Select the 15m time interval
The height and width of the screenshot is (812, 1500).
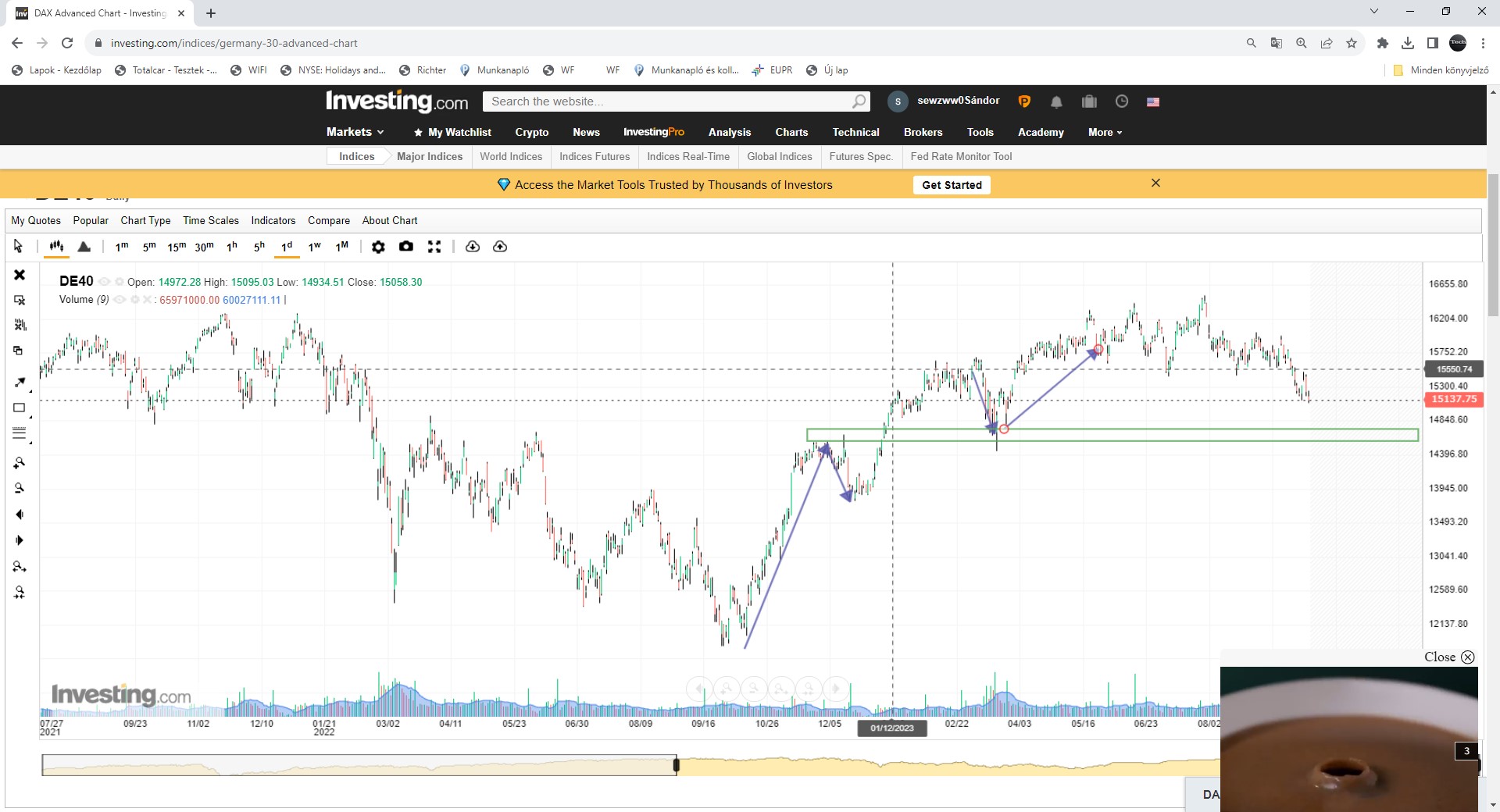pos(177,247)
